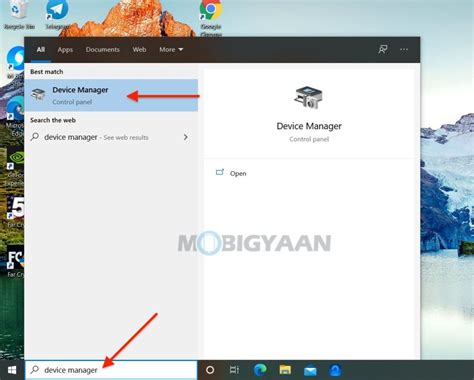Screen dimensions: 474x380
Task: Switch to the Apps search tab
Action: point(65,49)
